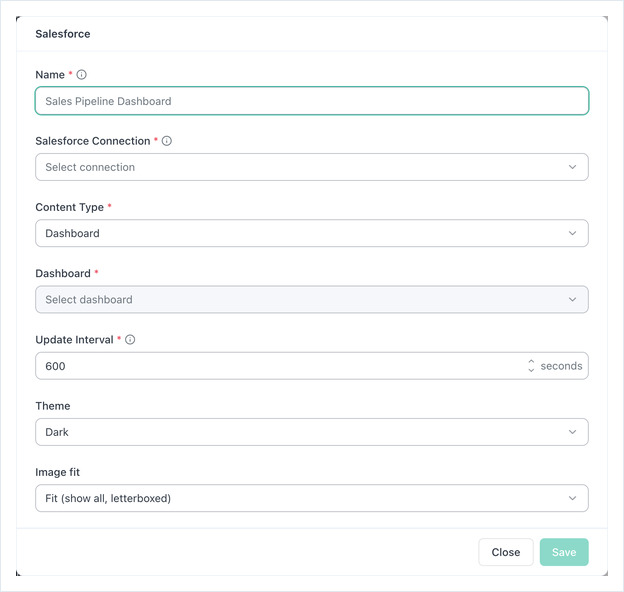Focus the Name input field

point(312,101)
